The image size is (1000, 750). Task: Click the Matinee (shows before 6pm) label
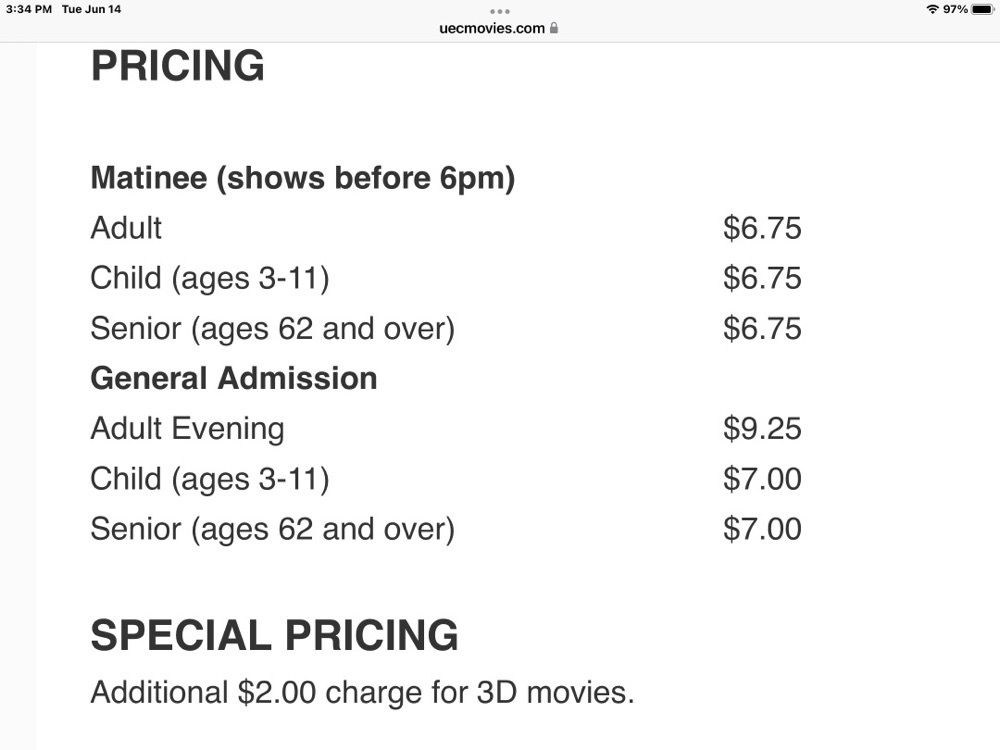pos(302,178)
